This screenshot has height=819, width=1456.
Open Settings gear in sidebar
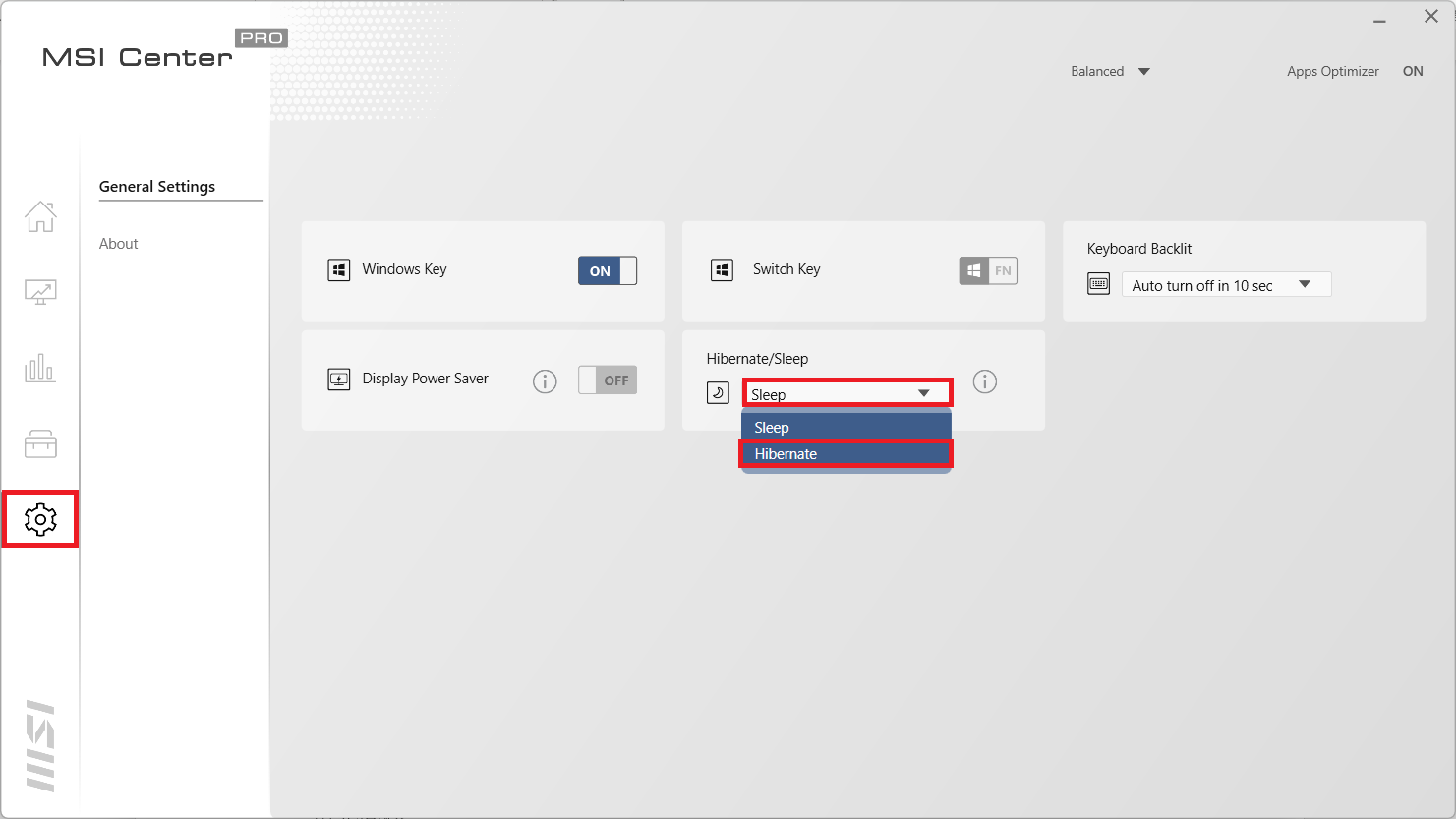(40, 519)
